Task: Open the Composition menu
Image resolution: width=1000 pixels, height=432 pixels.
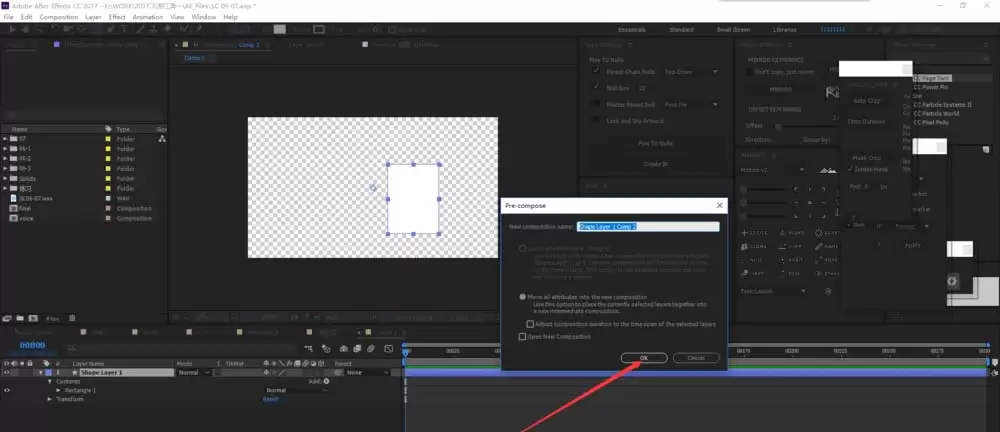Action: [x=59, y=17]
